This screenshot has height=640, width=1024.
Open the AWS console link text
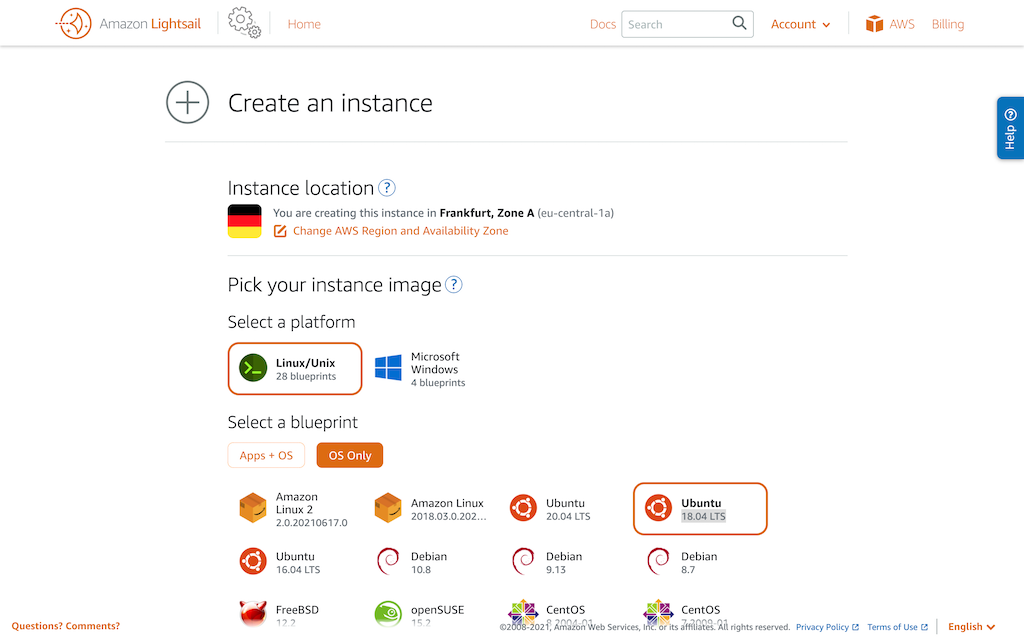point(902,24)
